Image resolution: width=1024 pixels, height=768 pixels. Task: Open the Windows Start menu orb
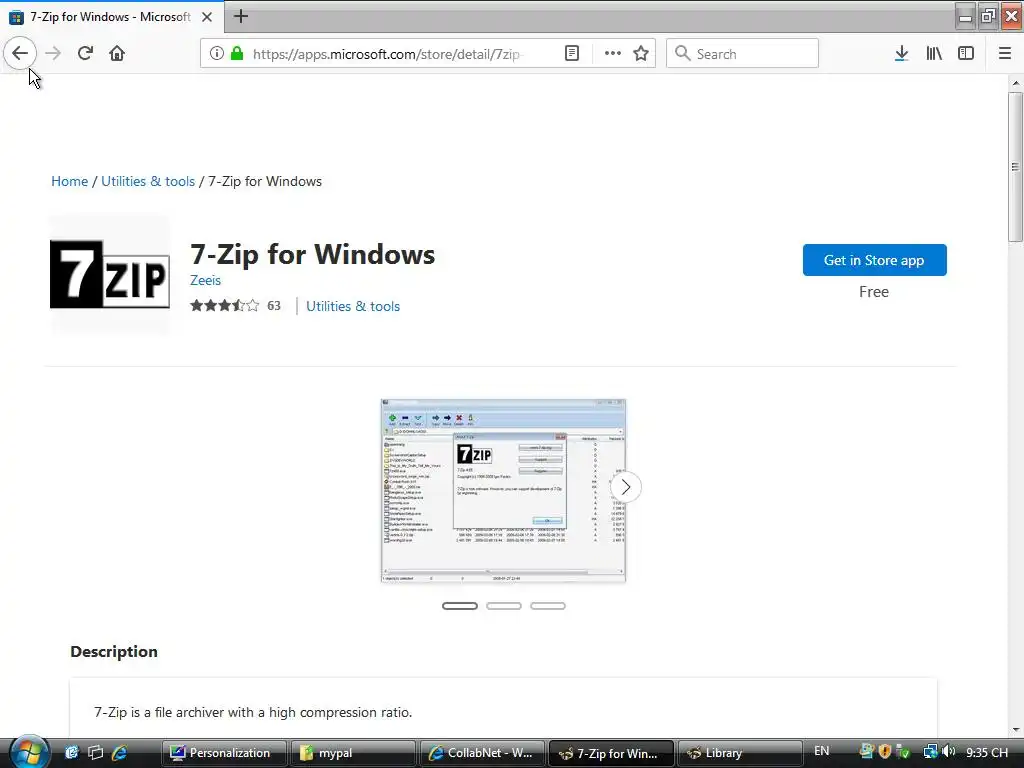[x=27, y=751]
